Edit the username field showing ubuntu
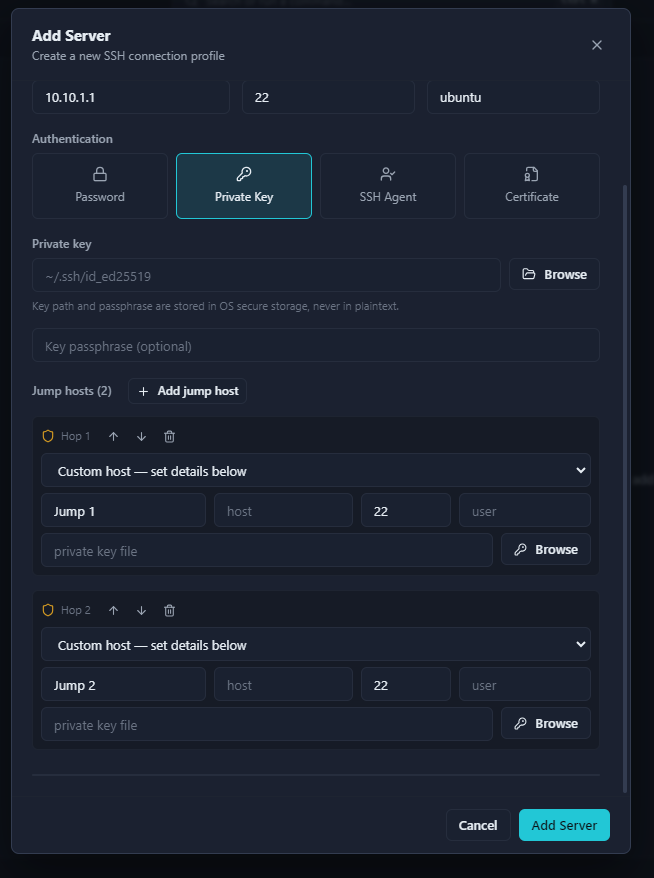 [x=513, y=97]
